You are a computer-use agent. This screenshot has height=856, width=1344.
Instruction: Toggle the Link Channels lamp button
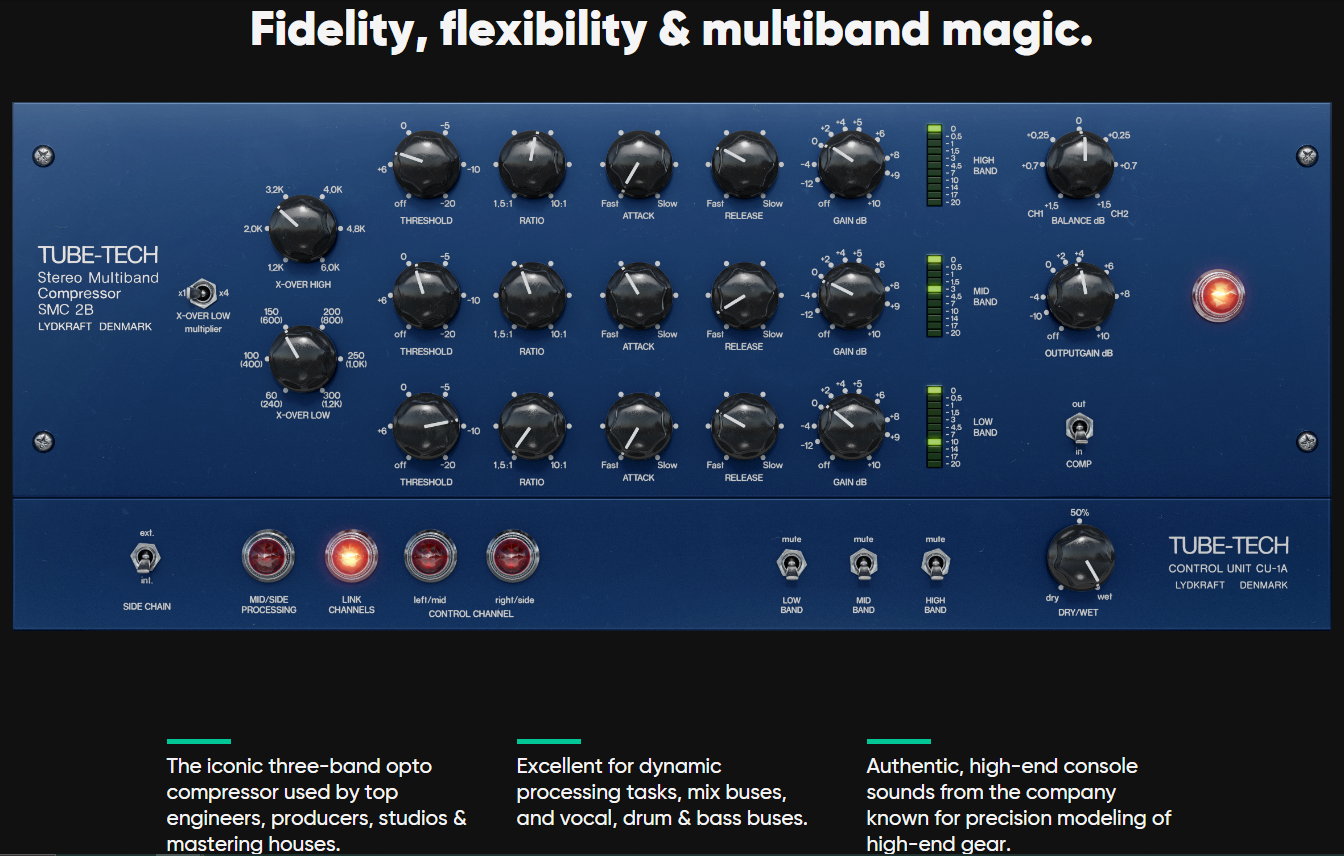(351, 557)
